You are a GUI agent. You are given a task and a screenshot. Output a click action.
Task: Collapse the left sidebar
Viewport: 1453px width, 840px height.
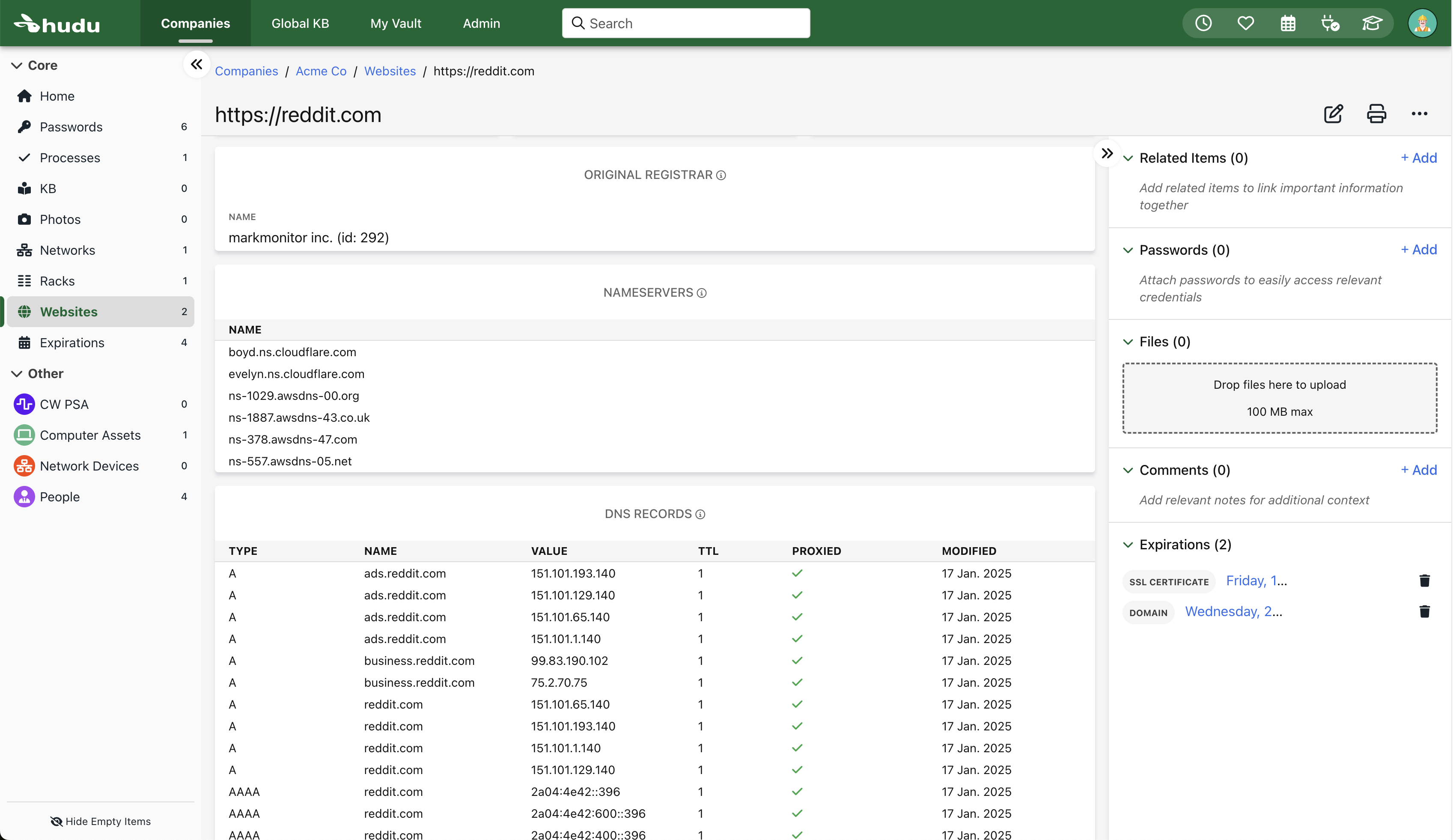(197, 64)
